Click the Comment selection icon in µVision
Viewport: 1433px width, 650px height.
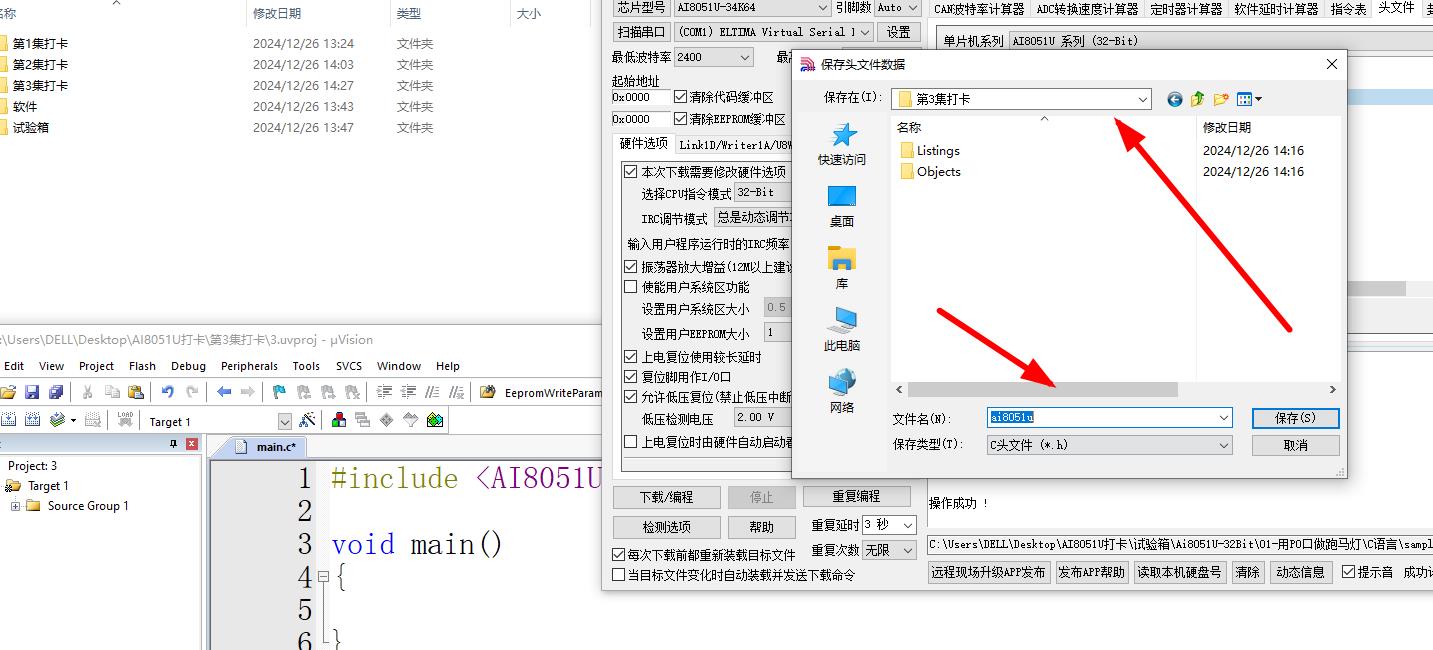[432, 392]
